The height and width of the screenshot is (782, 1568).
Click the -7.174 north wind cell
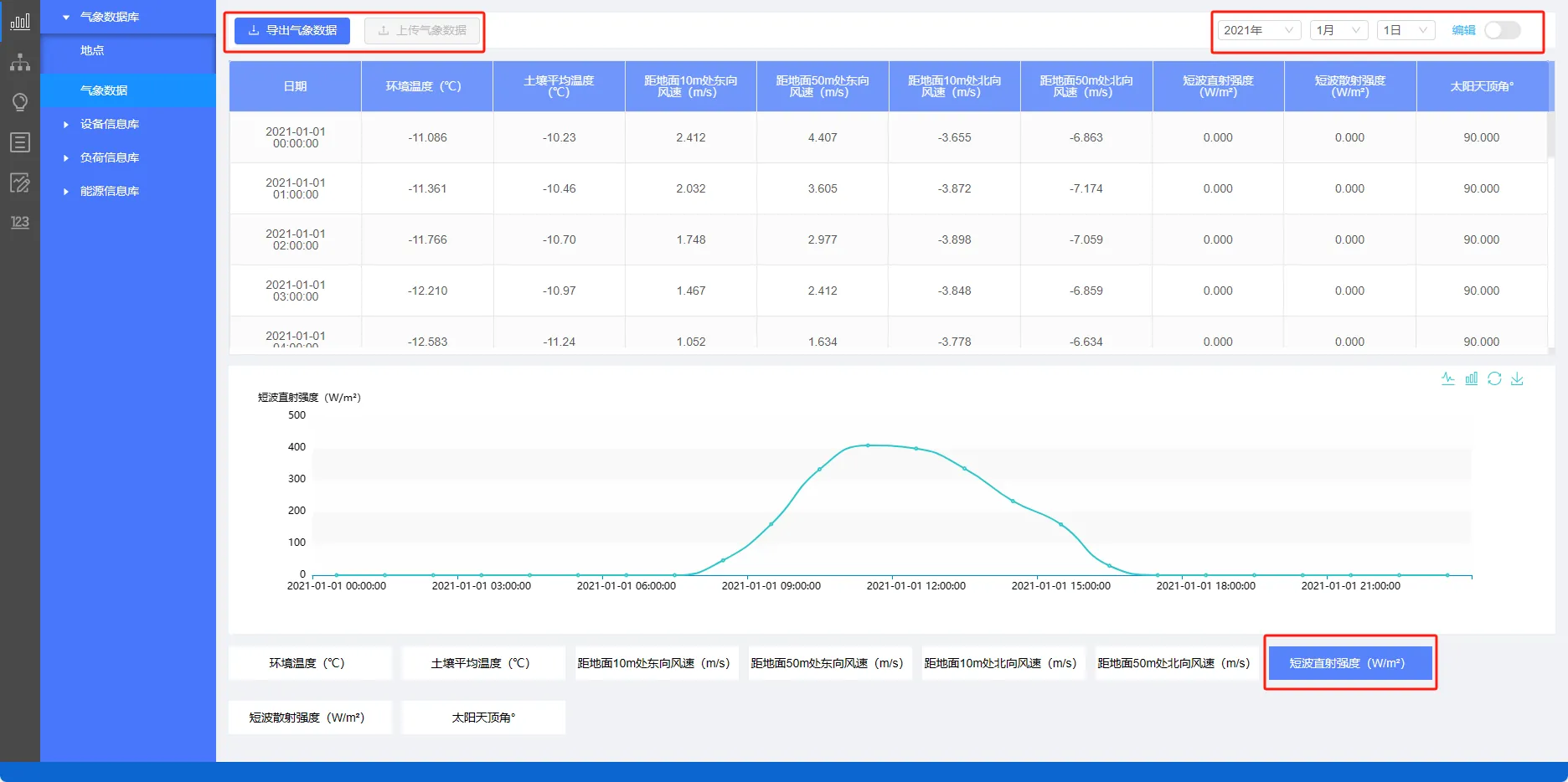(1086, 188)
